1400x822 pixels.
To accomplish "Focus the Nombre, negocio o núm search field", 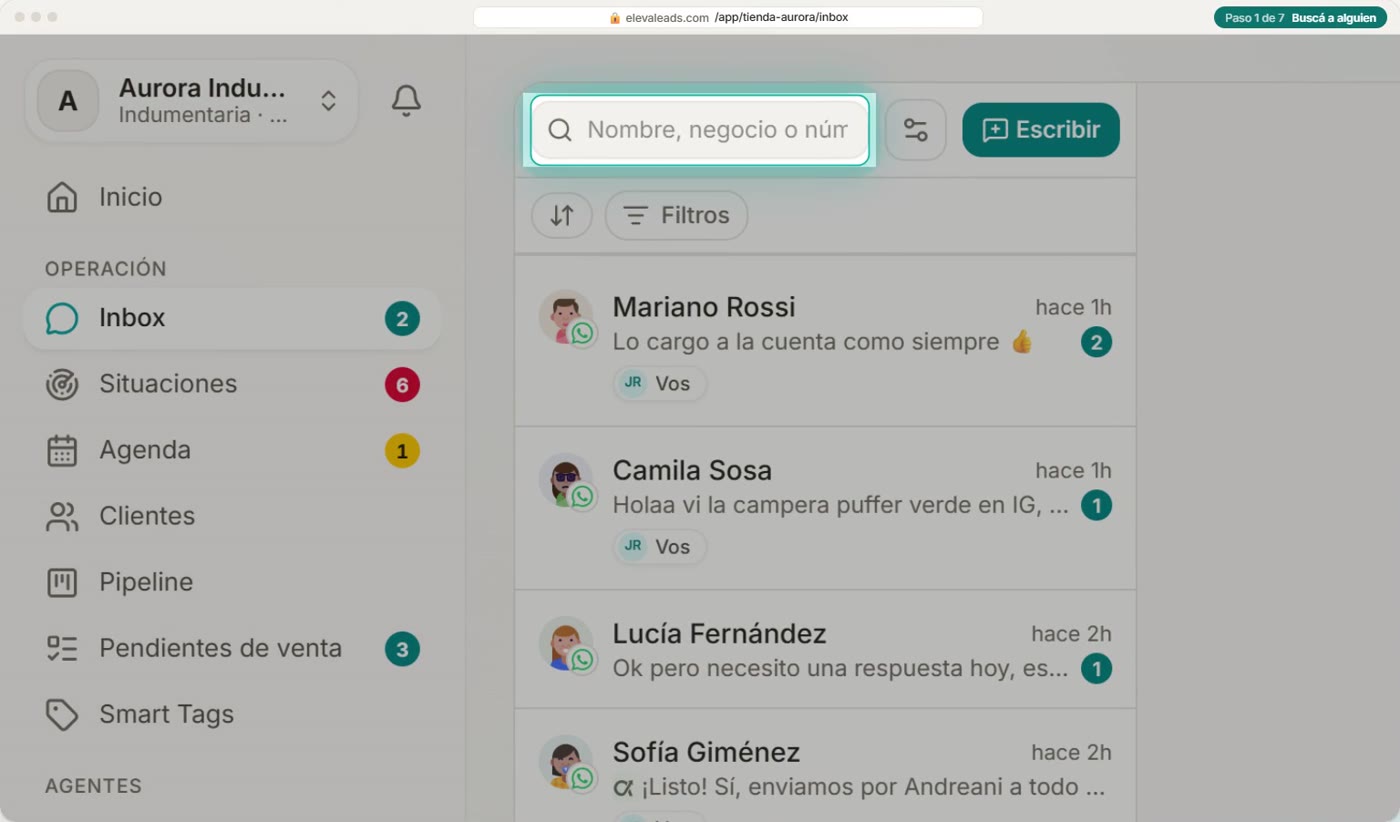I will tap(700, 130).
